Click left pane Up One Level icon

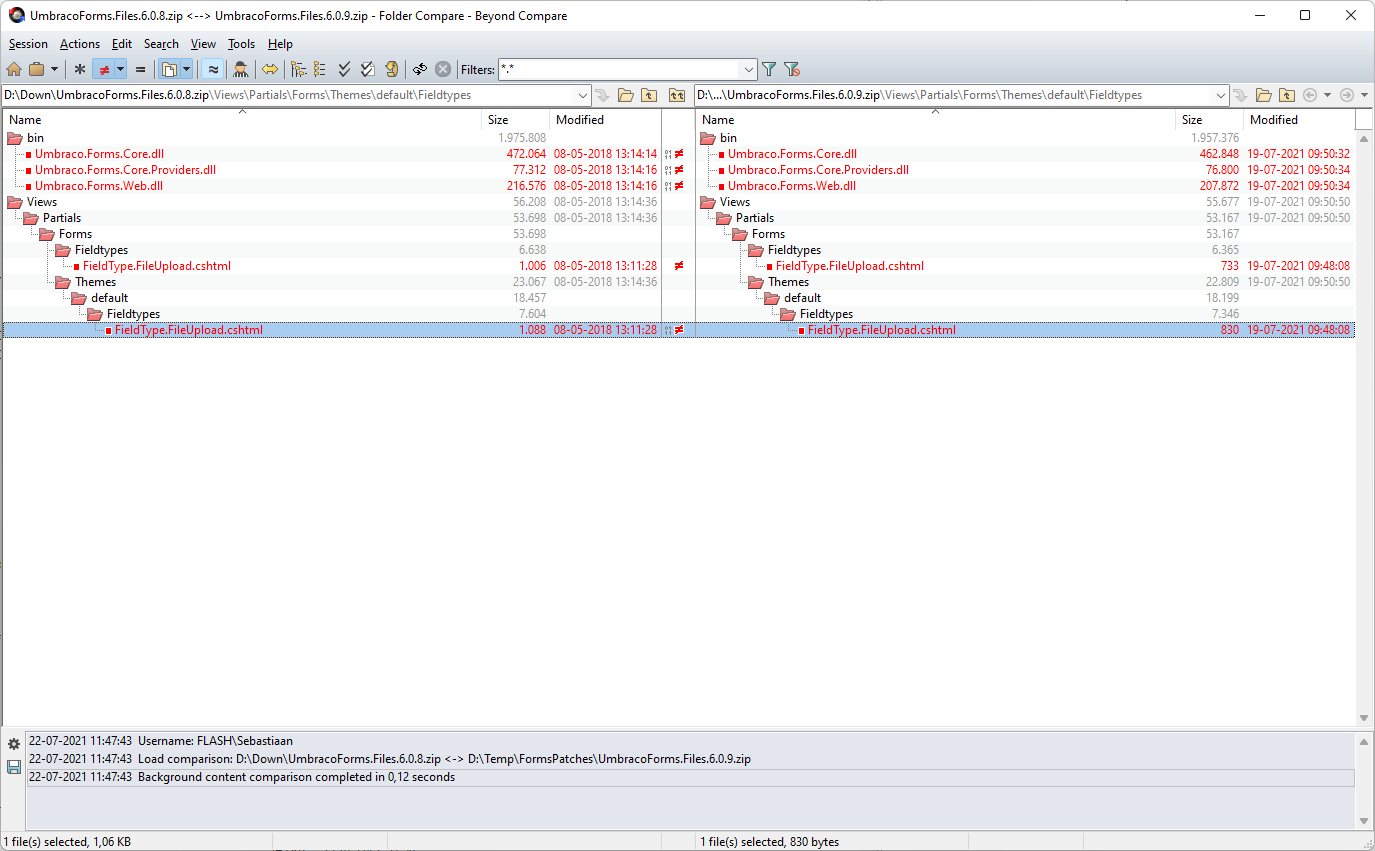coord(649,95)
